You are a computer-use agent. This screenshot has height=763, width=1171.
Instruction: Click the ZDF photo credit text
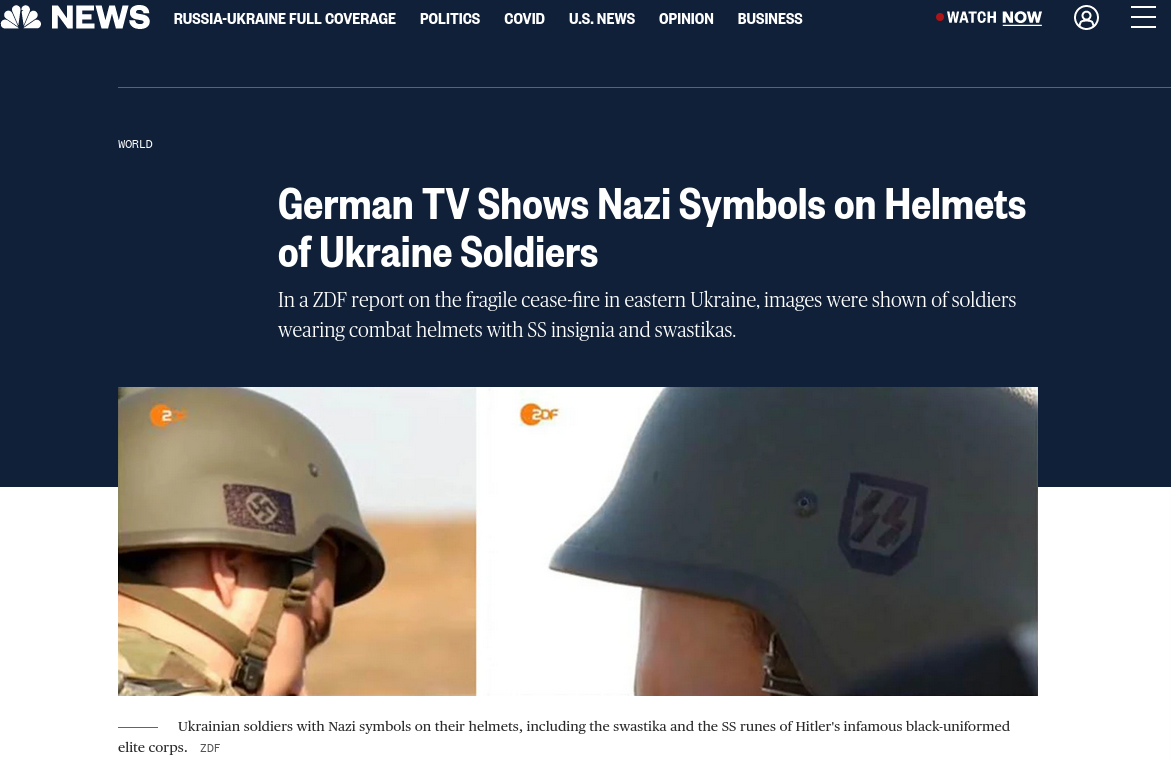(x=210, y=748)
